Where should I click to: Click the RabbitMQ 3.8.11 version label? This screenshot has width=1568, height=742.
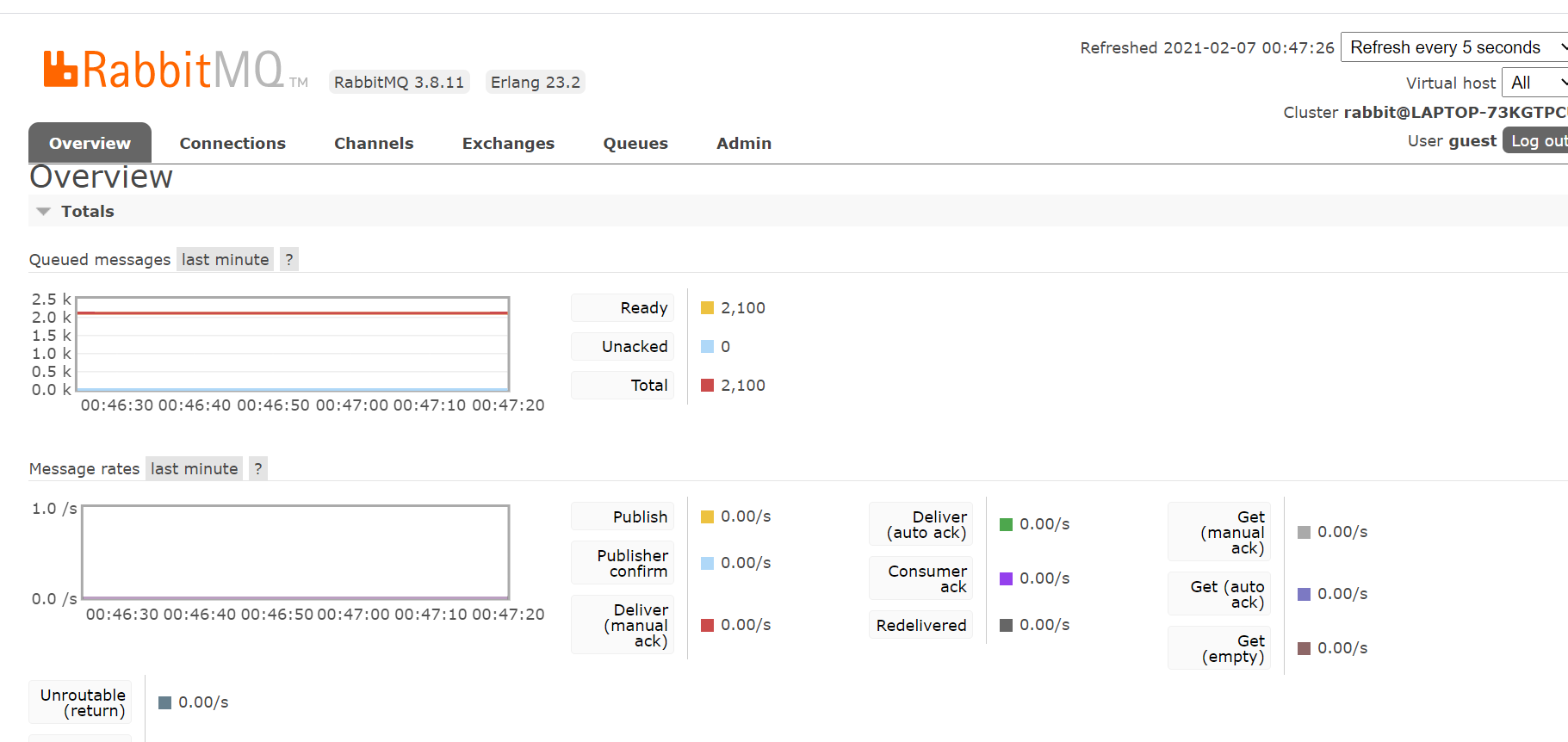pyautogui.click(x=399, y=82)
